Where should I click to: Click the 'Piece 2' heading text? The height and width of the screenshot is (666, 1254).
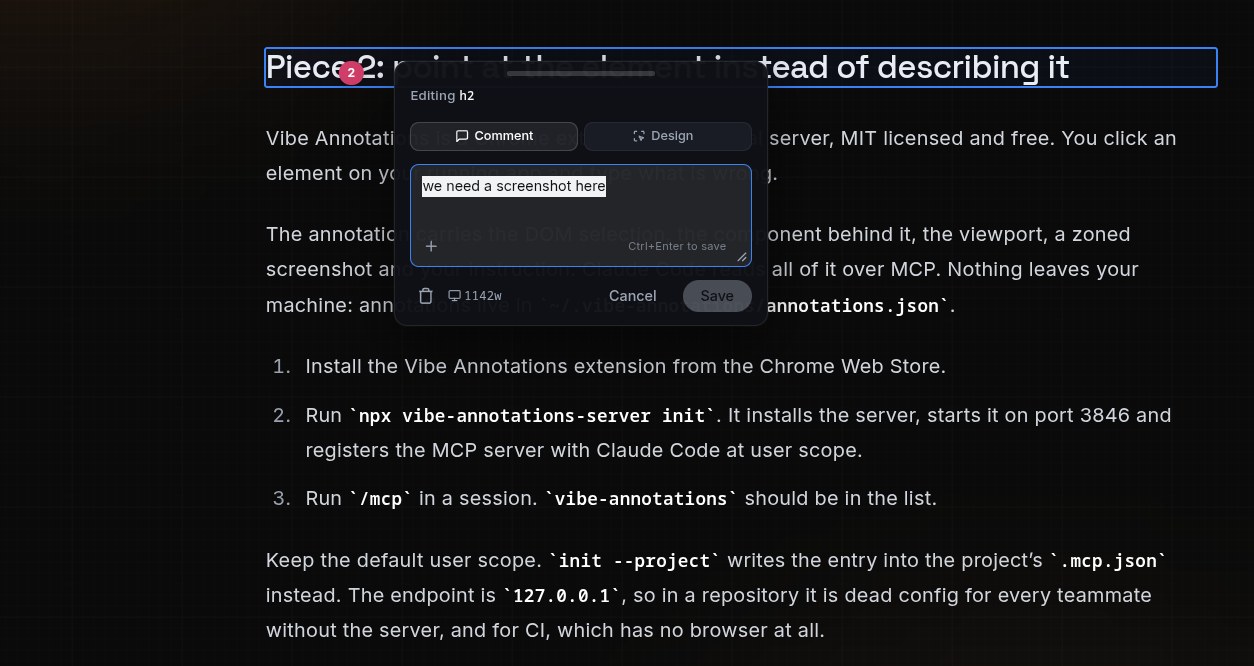[325, 67]
